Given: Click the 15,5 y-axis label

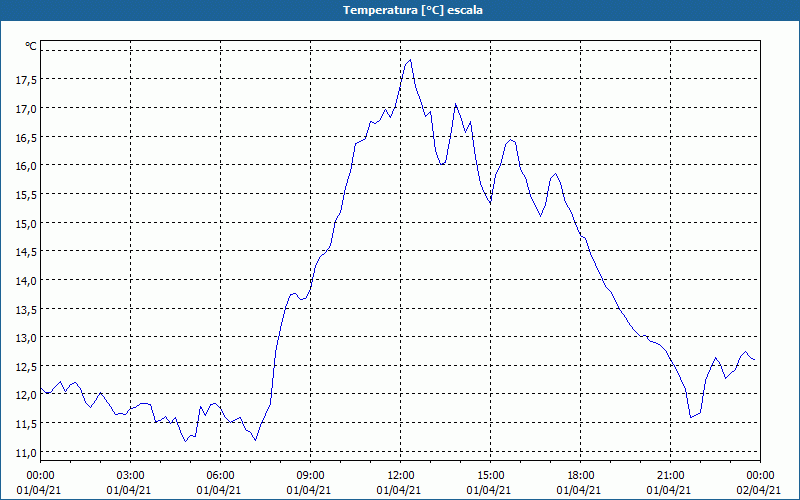Looking at the screenshot, I should tap(26, 195).
